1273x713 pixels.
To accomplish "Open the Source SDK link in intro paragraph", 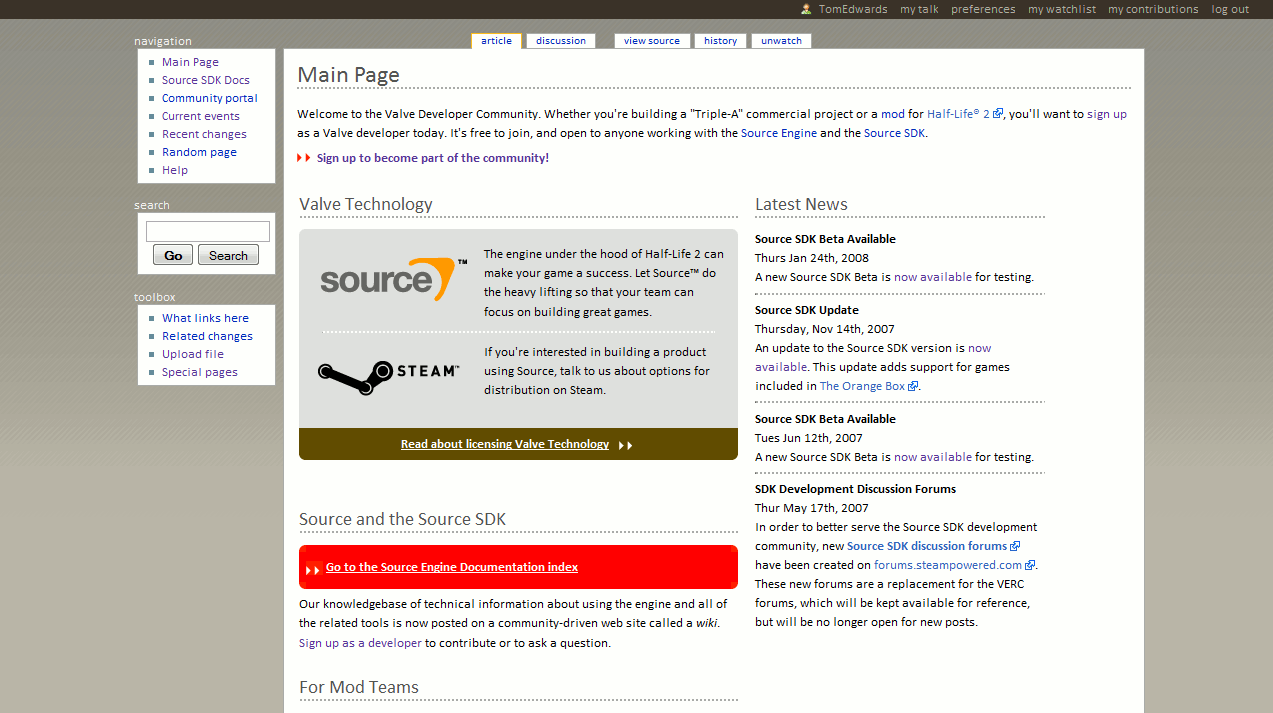I will coord(894,133).
